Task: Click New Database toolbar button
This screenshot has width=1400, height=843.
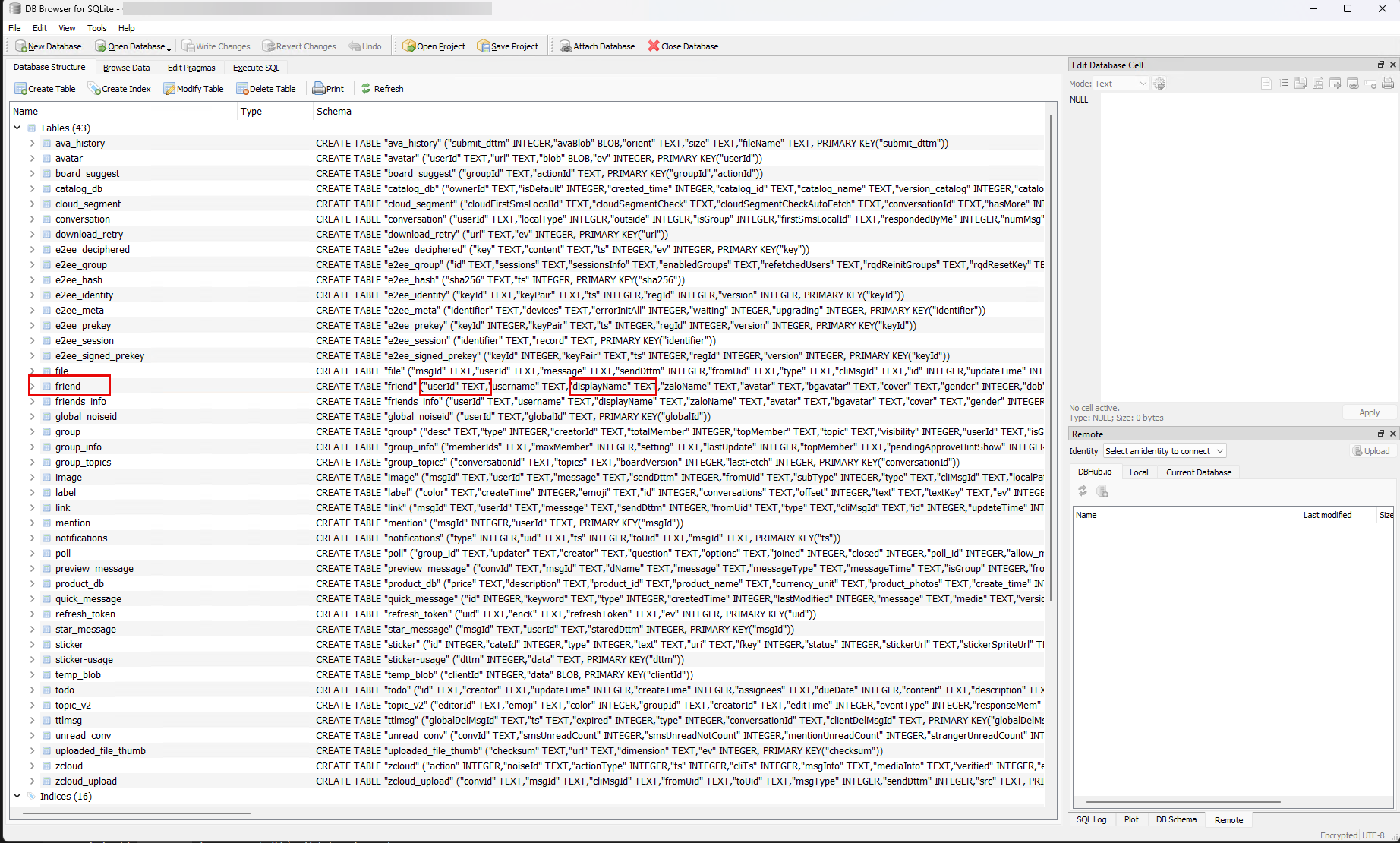Action: point(48,46)
